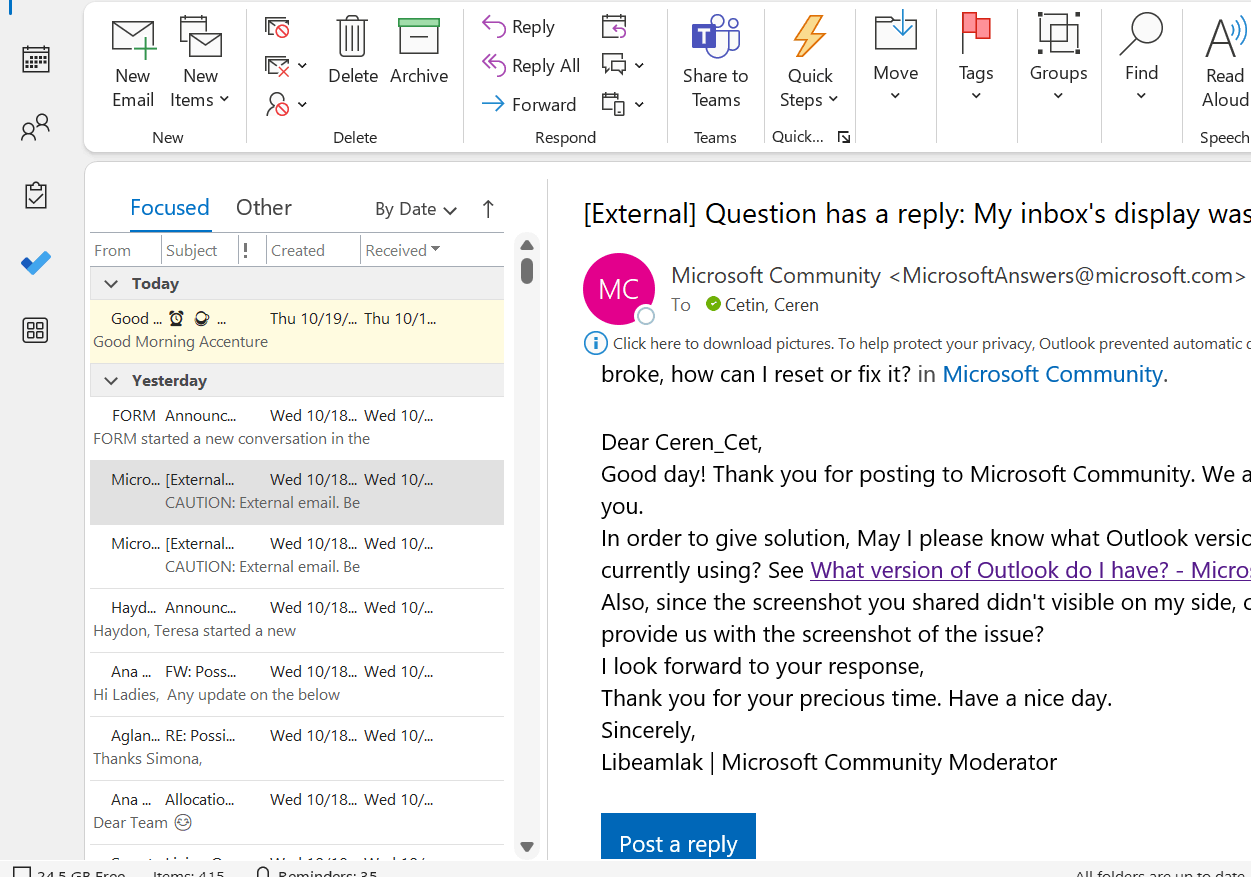Click the Post a reply button
This screenshot has height=877, width=1251.
coord(678,838)
